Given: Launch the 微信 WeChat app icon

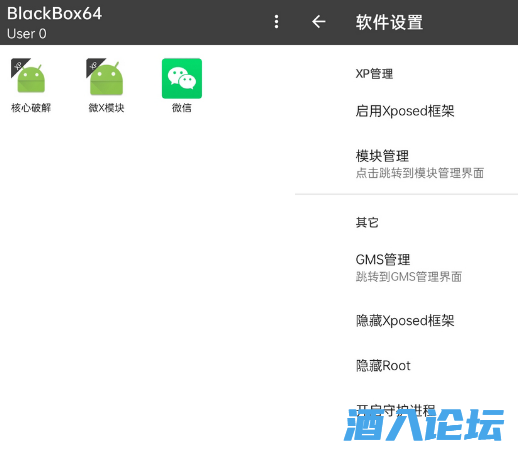Looking at the screenshot, I should (182, 78).
